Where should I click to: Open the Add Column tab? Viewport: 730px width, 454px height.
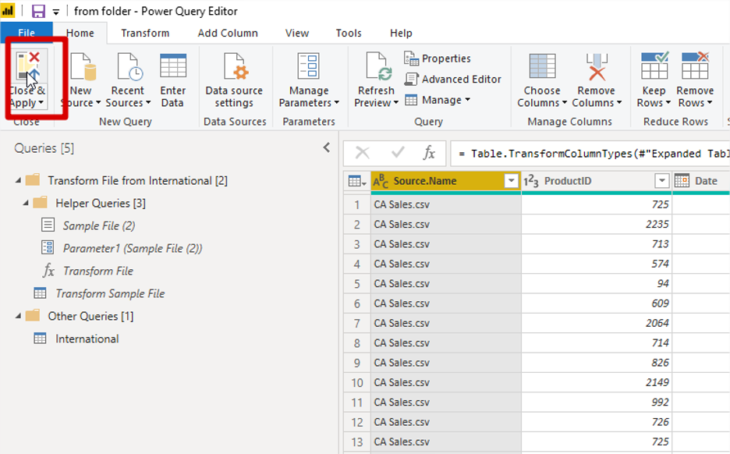(x=227, y=33)
